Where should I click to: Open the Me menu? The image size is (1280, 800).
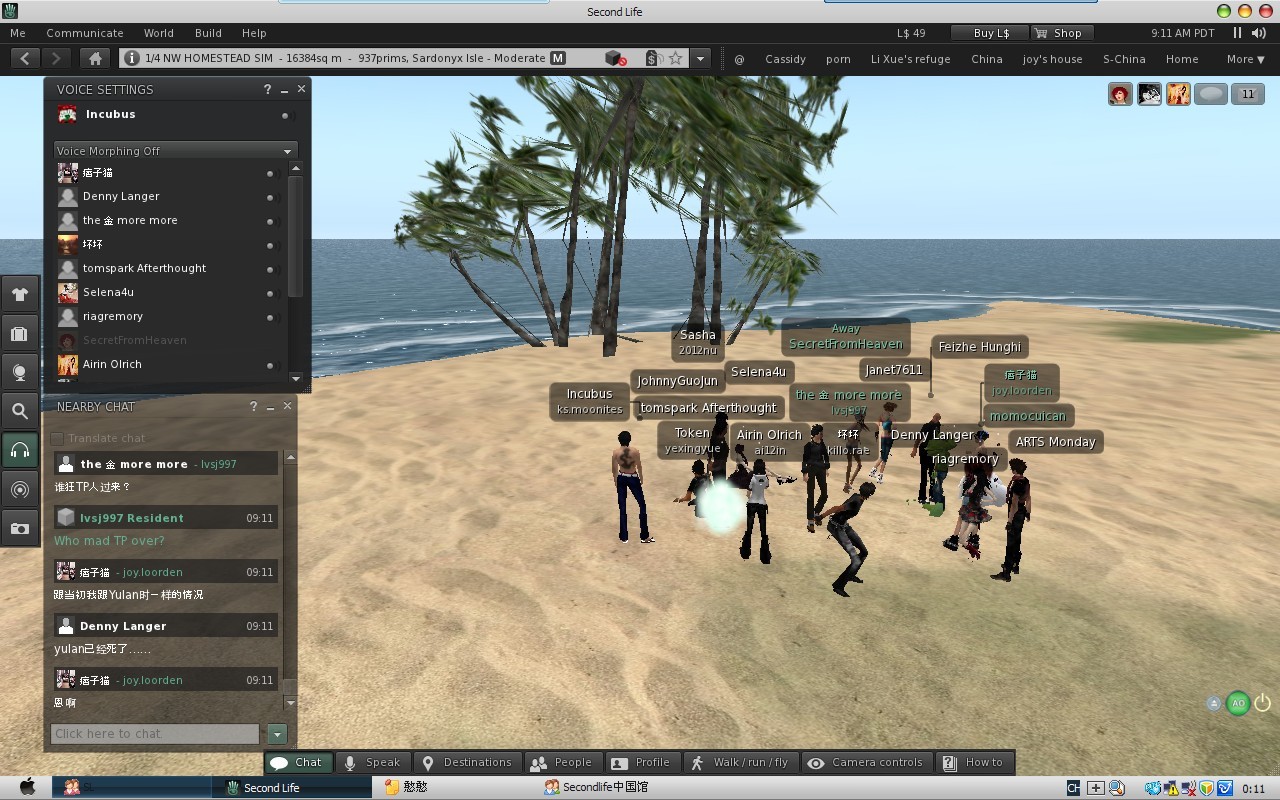[x=18, y=33]
